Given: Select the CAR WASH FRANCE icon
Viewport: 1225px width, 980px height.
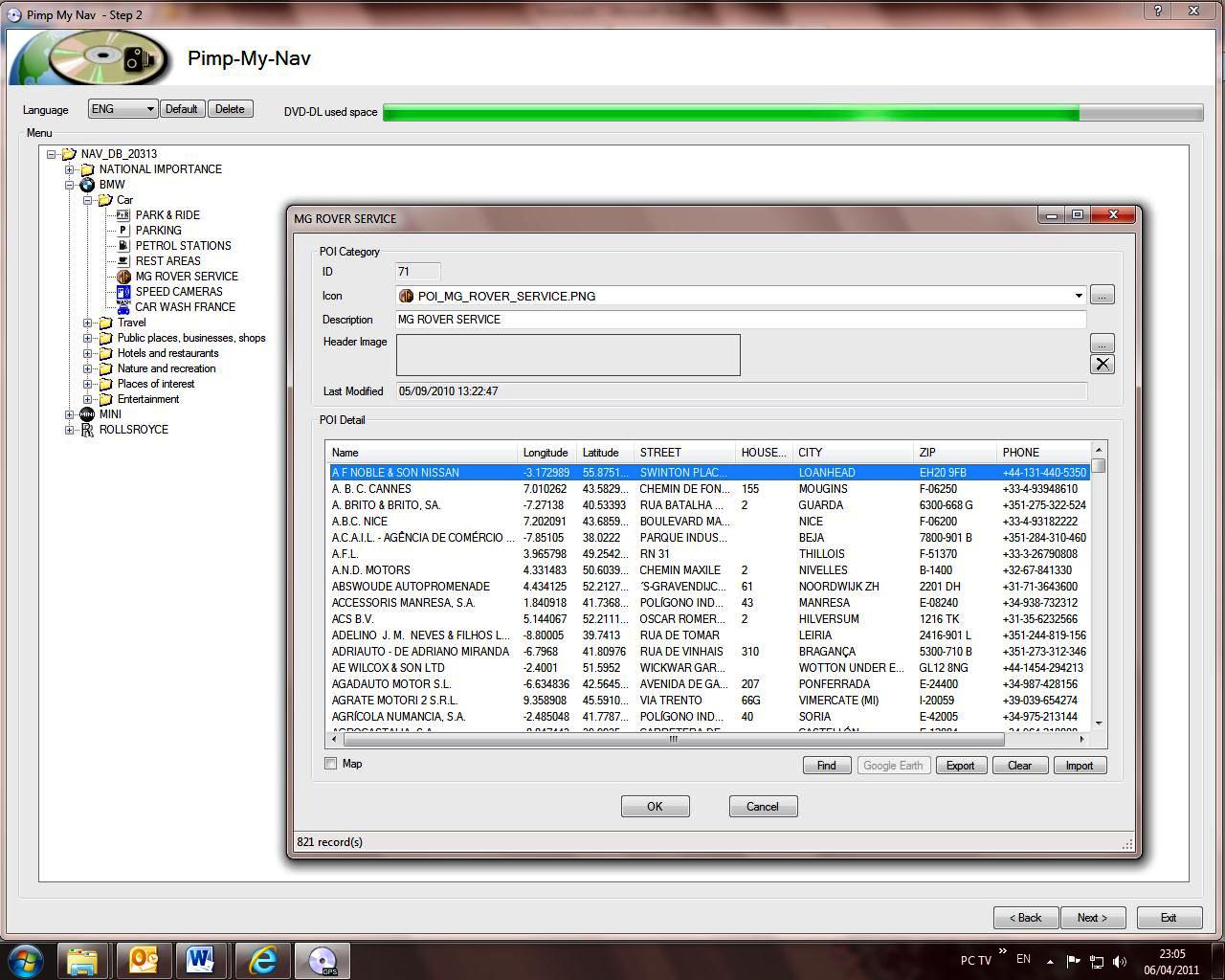Looking at the screenshot, I should (122, 307).
